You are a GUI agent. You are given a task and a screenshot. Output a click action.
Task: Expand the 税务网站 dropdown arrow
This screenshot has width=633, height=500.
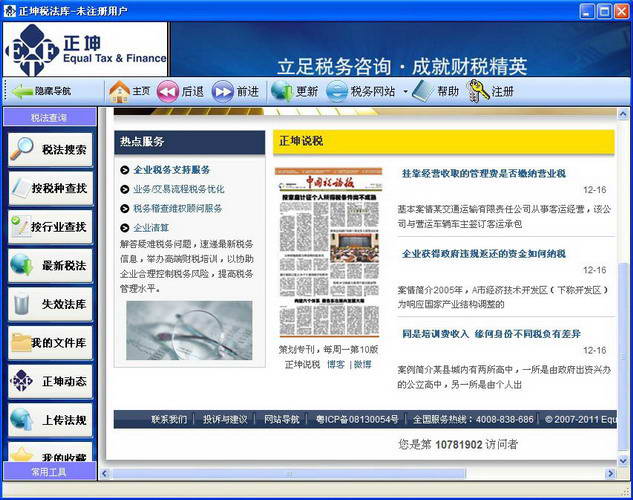pos(405,92)
